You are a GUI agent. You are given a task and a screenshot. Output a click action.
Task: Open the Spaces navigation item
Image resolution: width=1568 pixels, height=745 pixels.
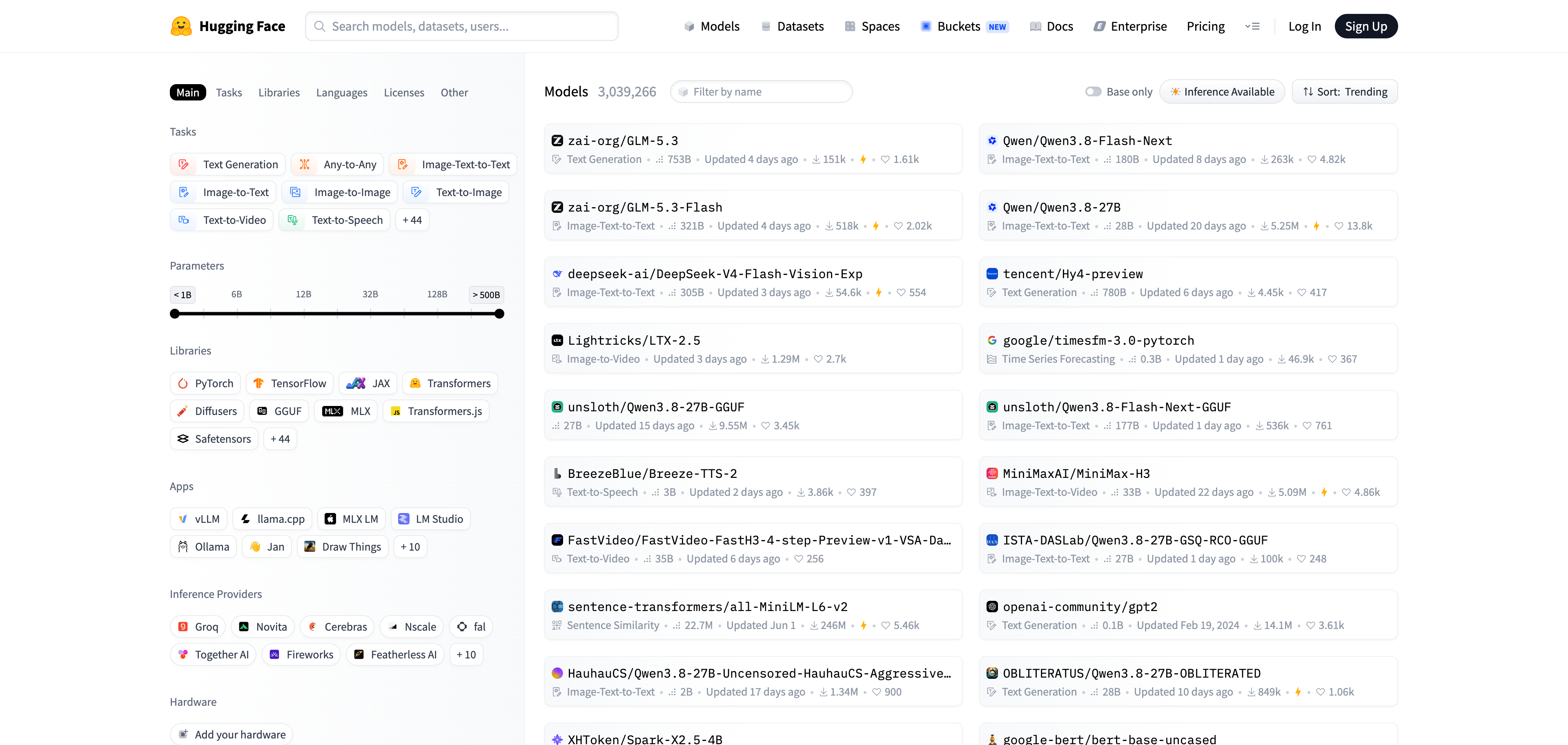872,26
